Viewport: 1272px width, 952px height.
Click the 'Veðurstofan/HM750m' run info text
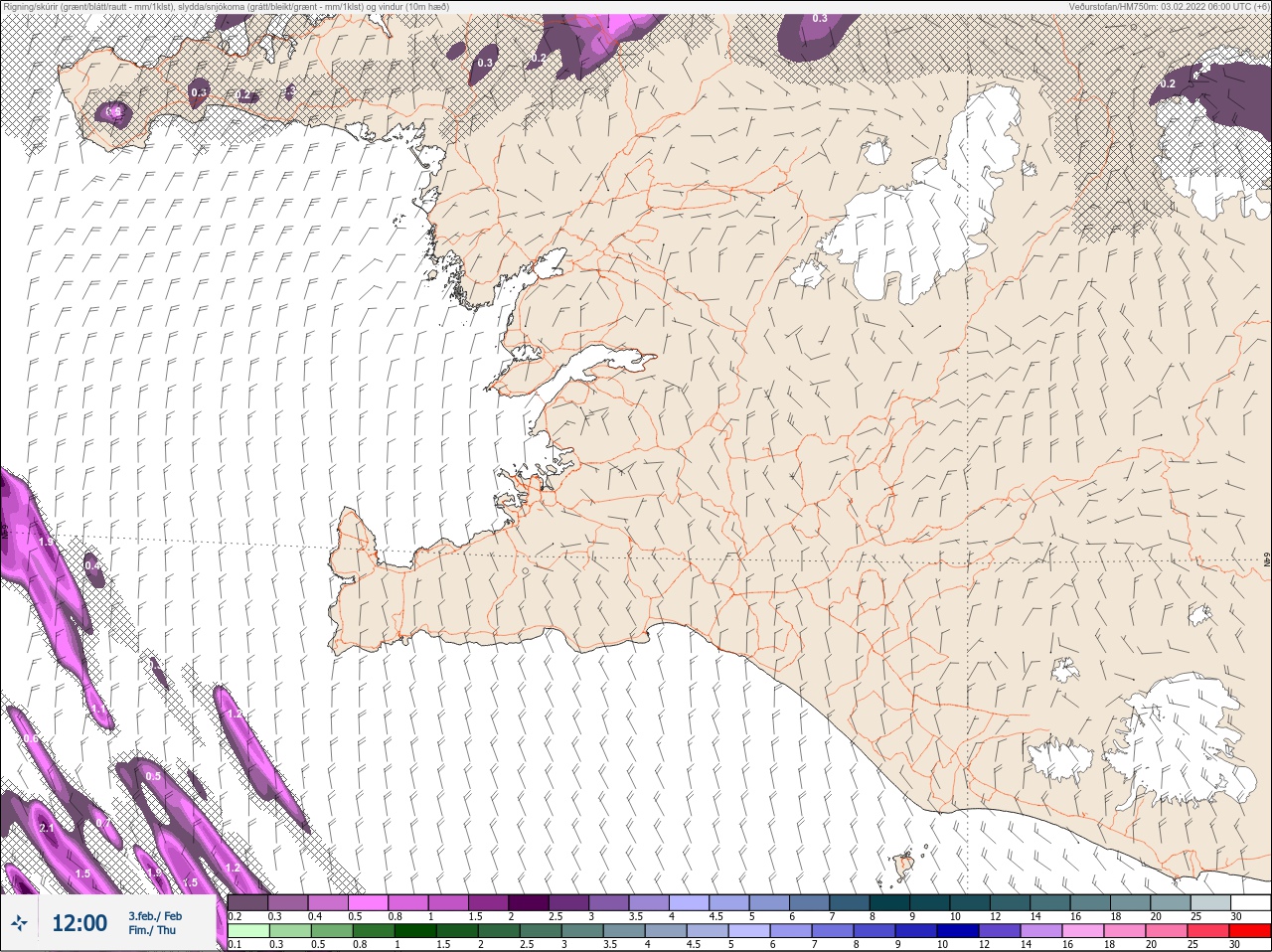pos(1169,6)
